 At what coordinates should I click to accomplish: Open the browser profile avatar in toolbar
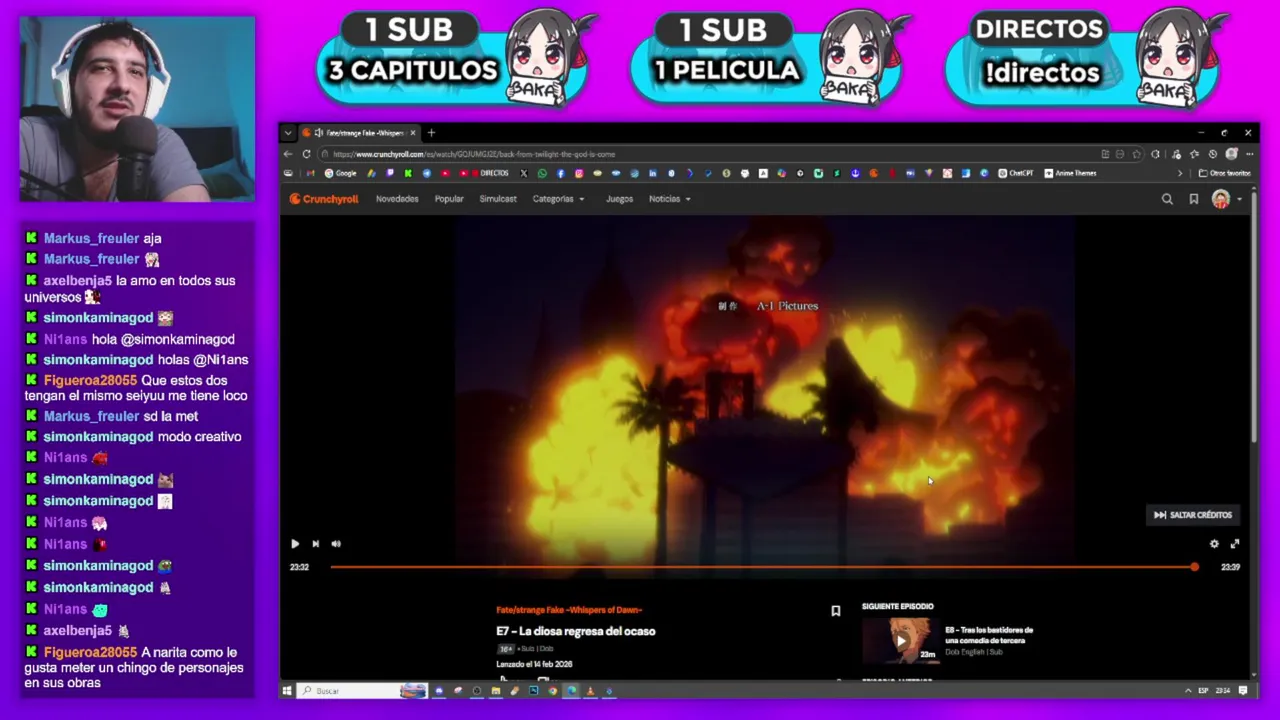(x=1231, y=154)
